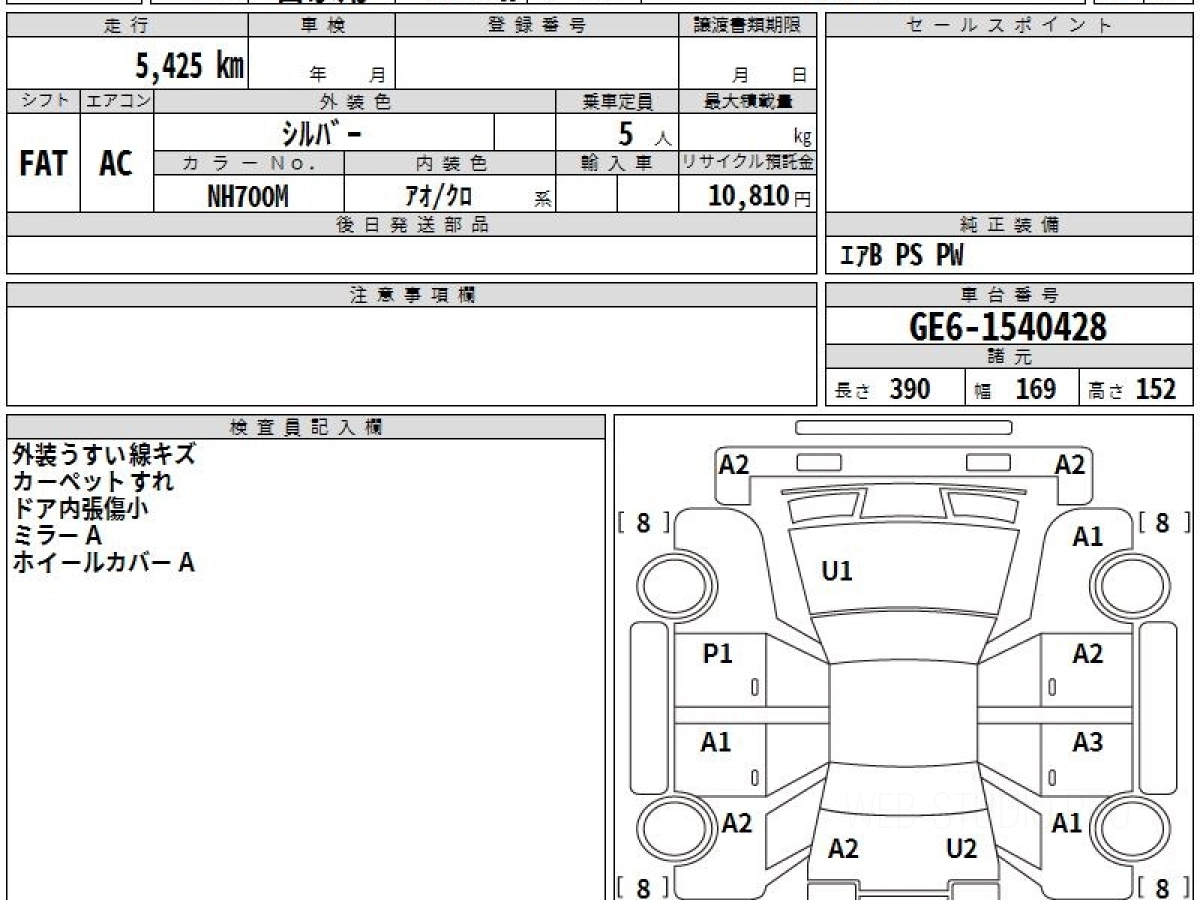The height and width of the screenshot is (900, 1200).
Task: Select chassis number GE6-1540428
Action: tap(1008, 327)
